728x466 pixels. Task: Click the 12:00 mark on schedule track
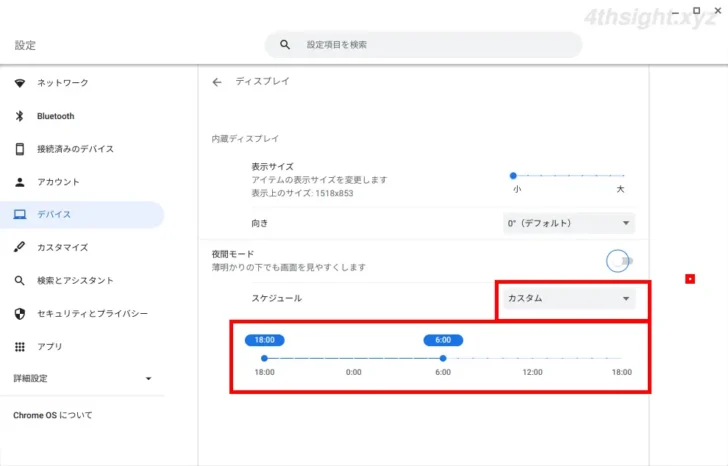point(533,358)
